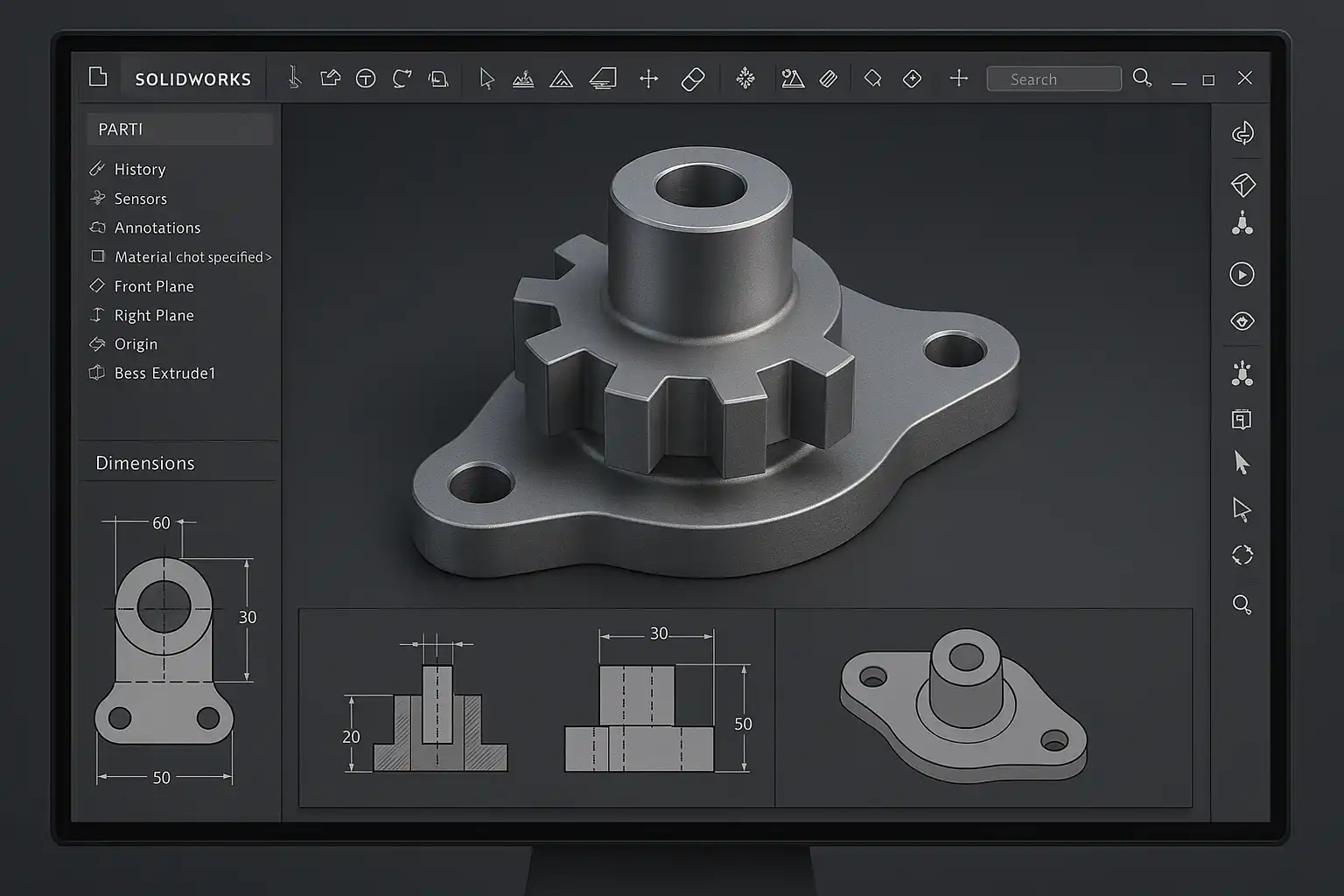The image size is (1344, 896).
Task: Click inside the Search input field
Action: coord(1053,79)
